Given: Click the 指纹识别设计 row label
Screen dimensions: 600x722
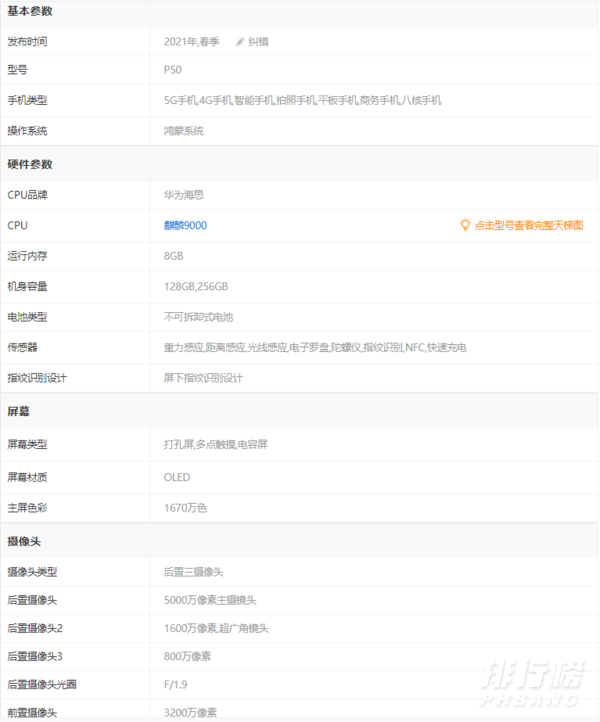Looking at the screenshot, I should point(37,378).
